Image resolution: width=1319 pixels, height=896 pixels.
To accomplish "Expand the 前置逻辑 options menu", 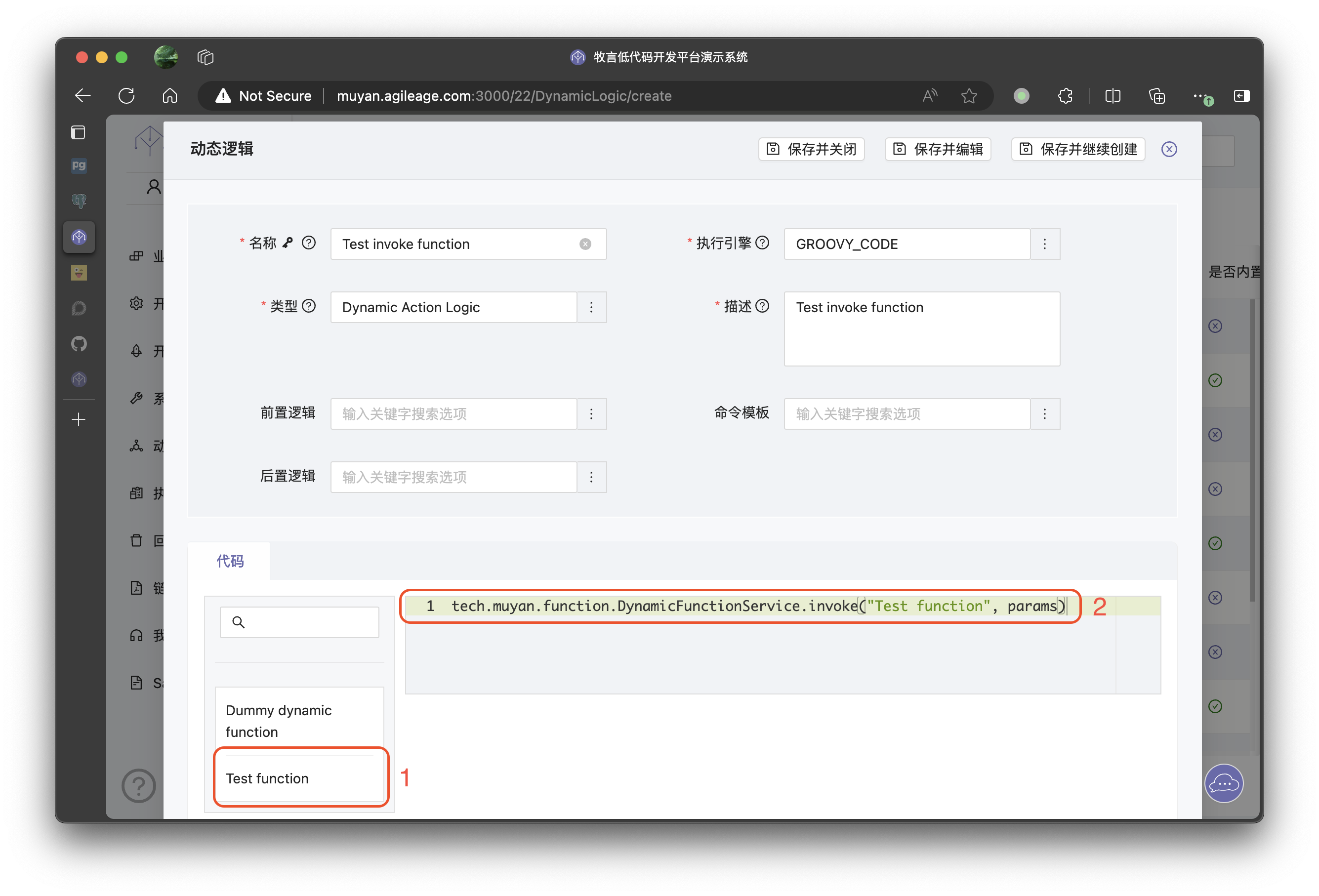I will point(591,413).
